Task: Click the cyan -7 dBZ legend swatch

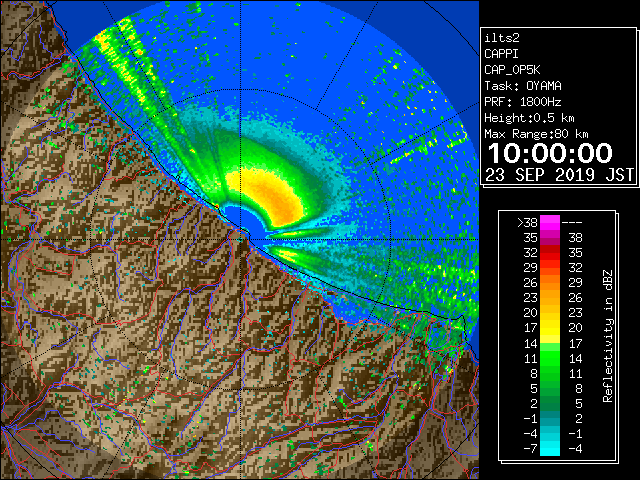Action: 550,449
